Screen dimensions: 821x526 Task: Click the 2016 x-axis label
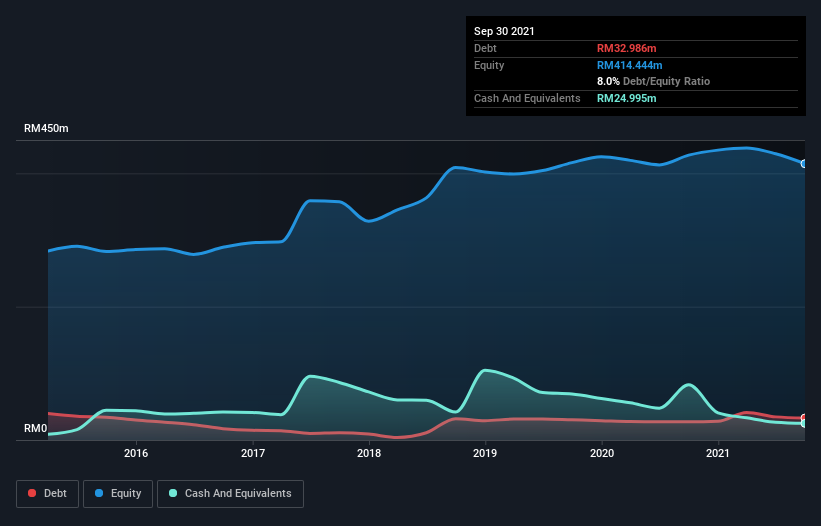tap(136, 453)
